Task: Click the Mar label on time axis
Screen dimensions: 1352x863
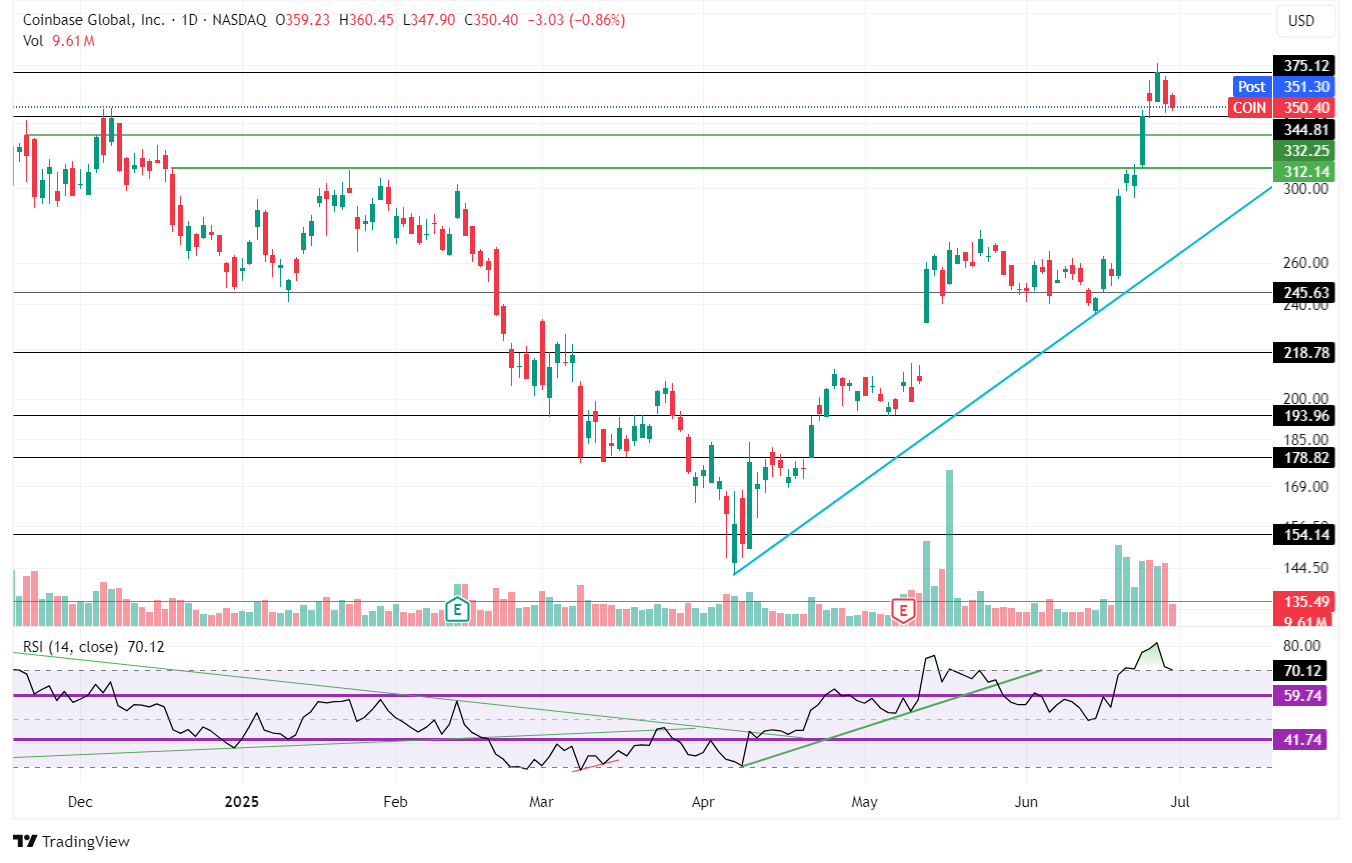Action: (x=541, y=802)
